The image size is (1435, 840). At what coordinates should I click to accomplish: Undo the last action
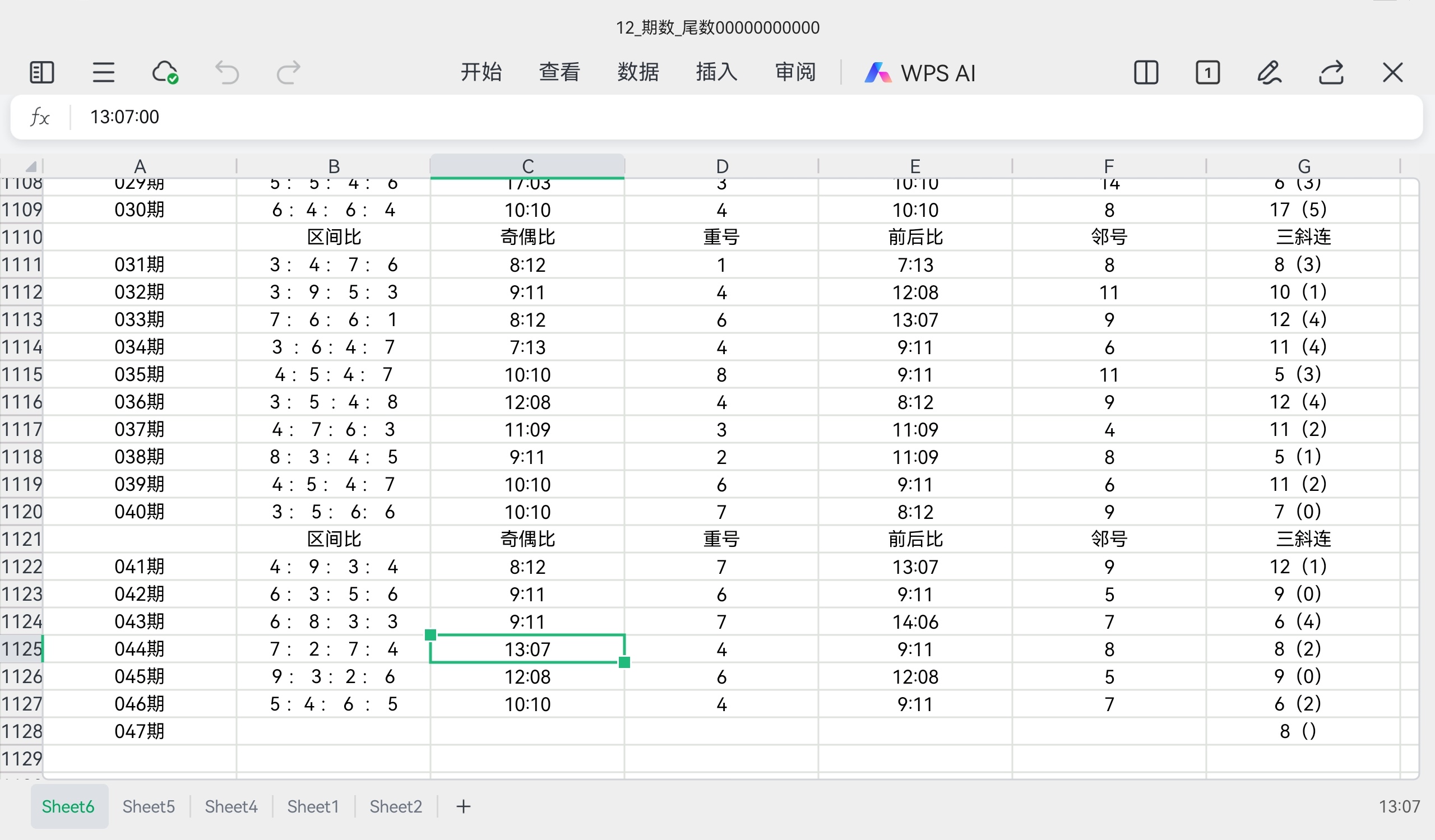226,73
